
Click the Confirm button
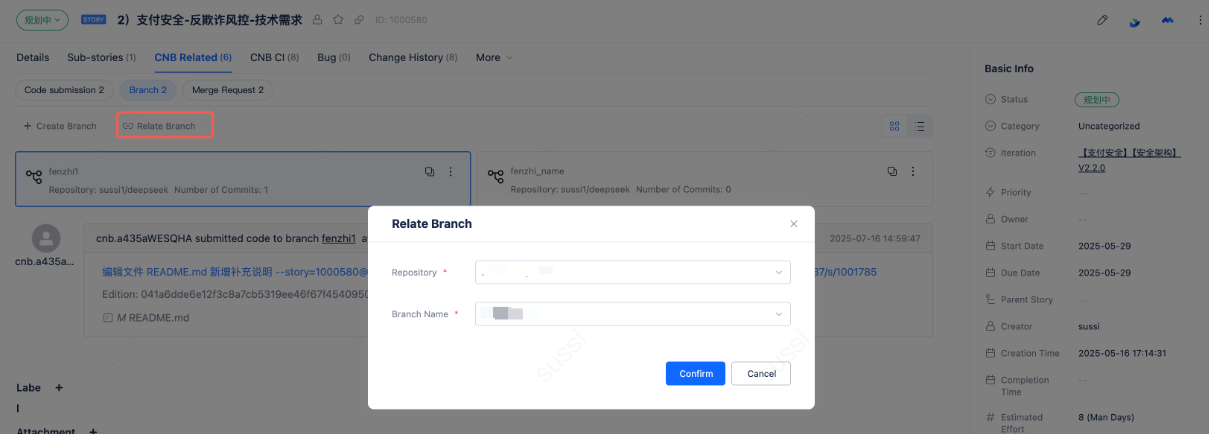(x=696, y=373)
